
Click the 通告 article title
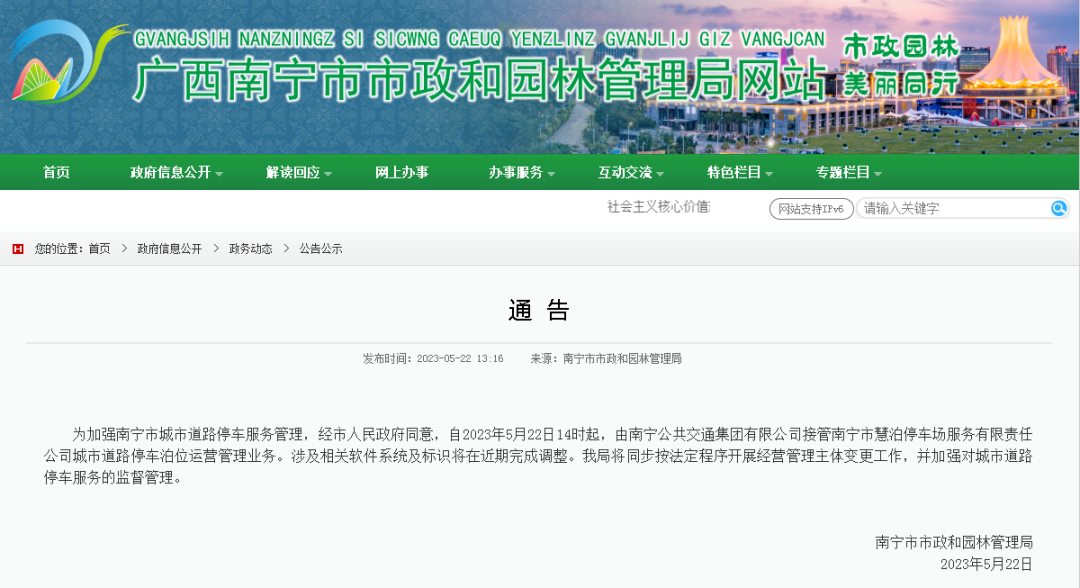click(539, 311)
